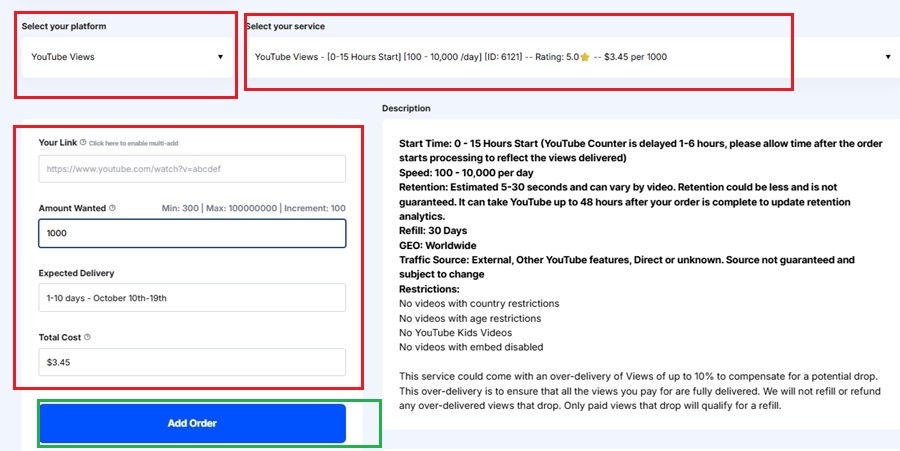Click the Add Order button

[x=192, y=423]
